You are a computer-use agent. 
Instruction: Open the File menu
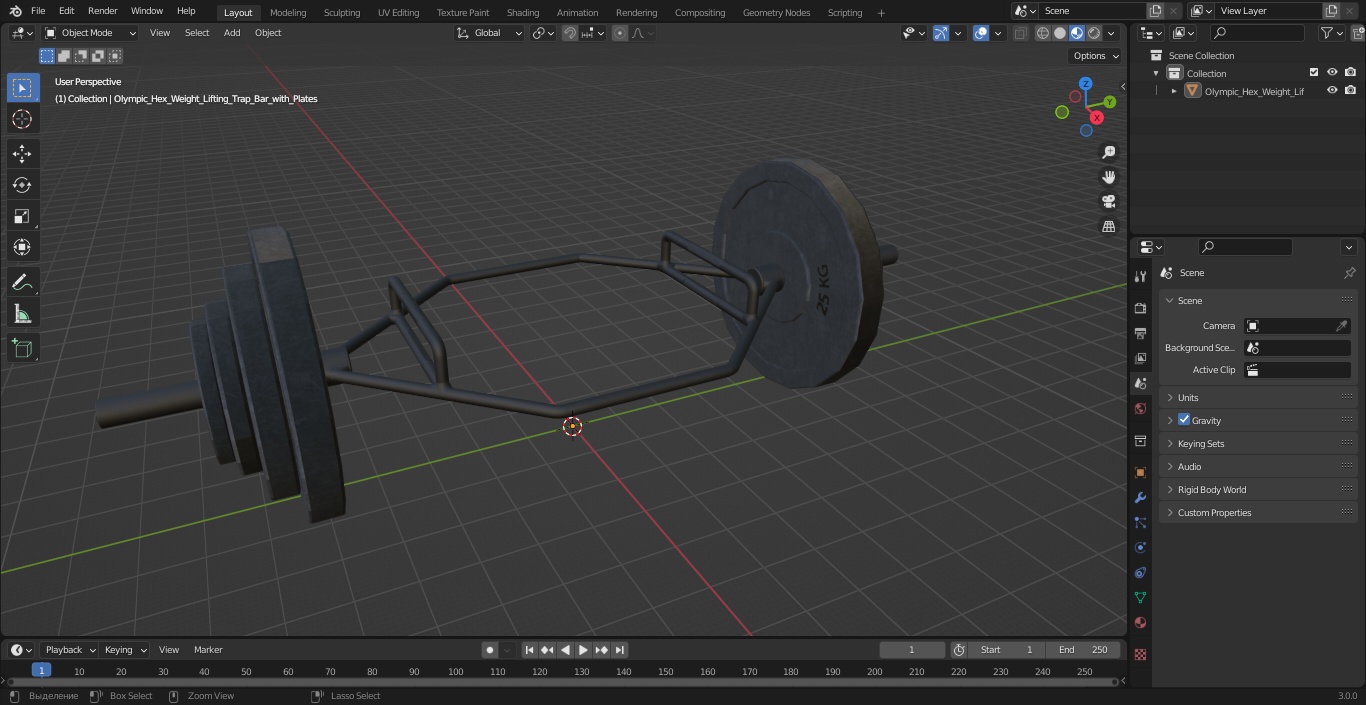(x=38, y=11)
